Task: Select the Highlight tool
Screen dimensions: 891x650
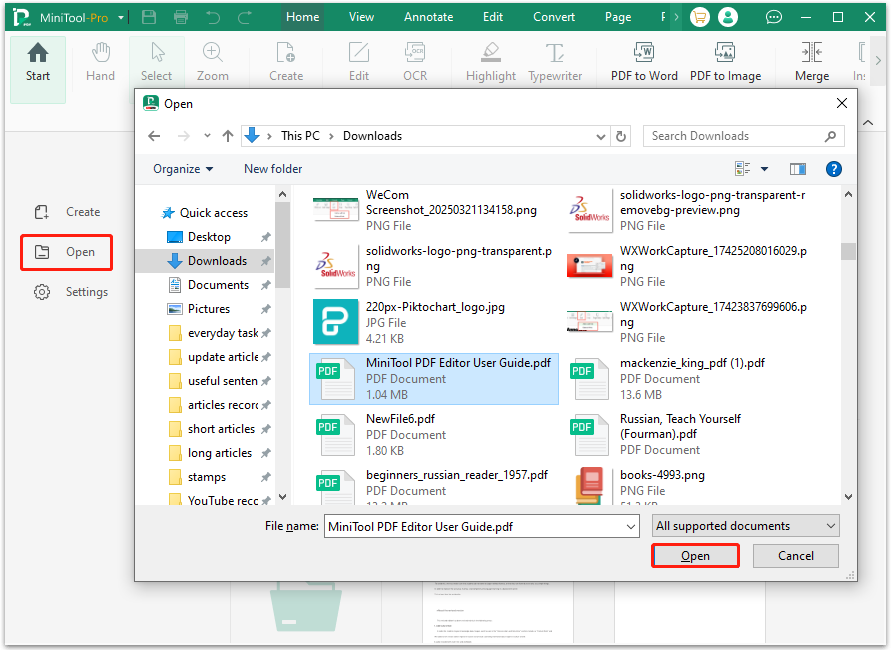Action: click(491, 63)
